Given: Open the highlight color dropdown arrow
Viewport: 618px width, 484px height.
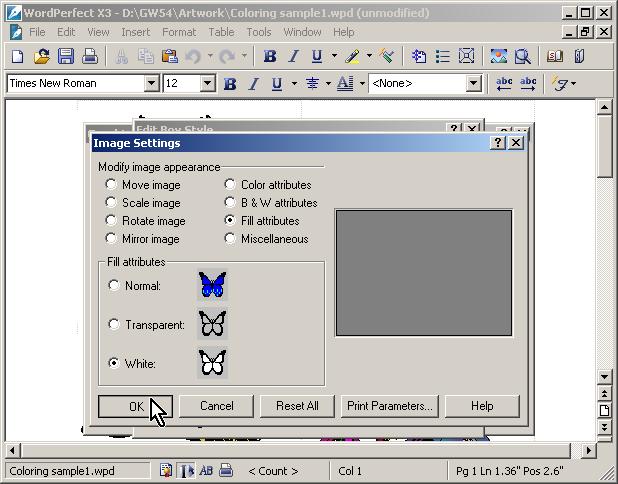Looking at the screenshot, I should click(x=369, y=56).
